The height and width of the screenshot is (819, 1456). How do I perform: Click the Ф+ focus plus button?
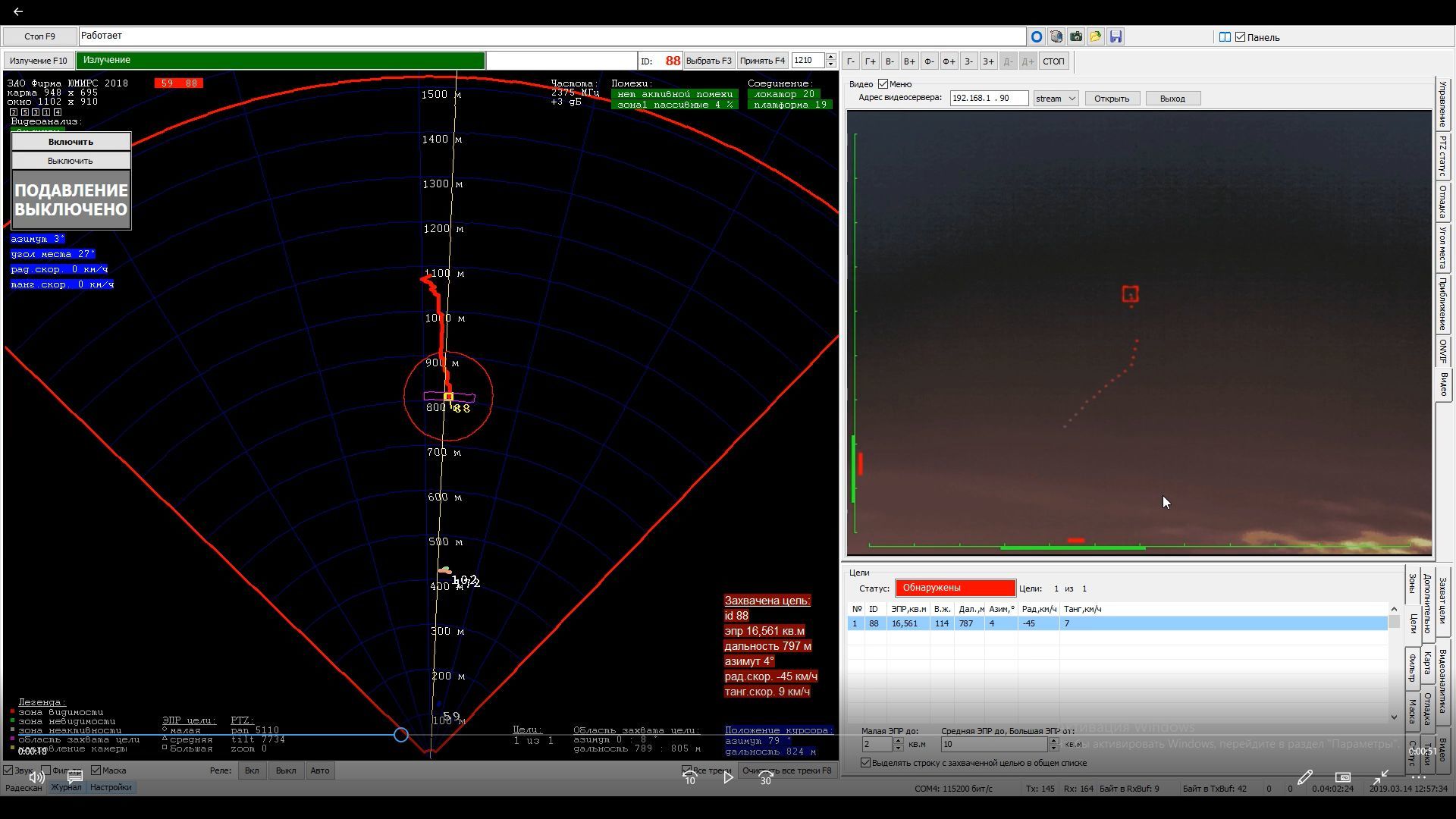click(949, 61)
